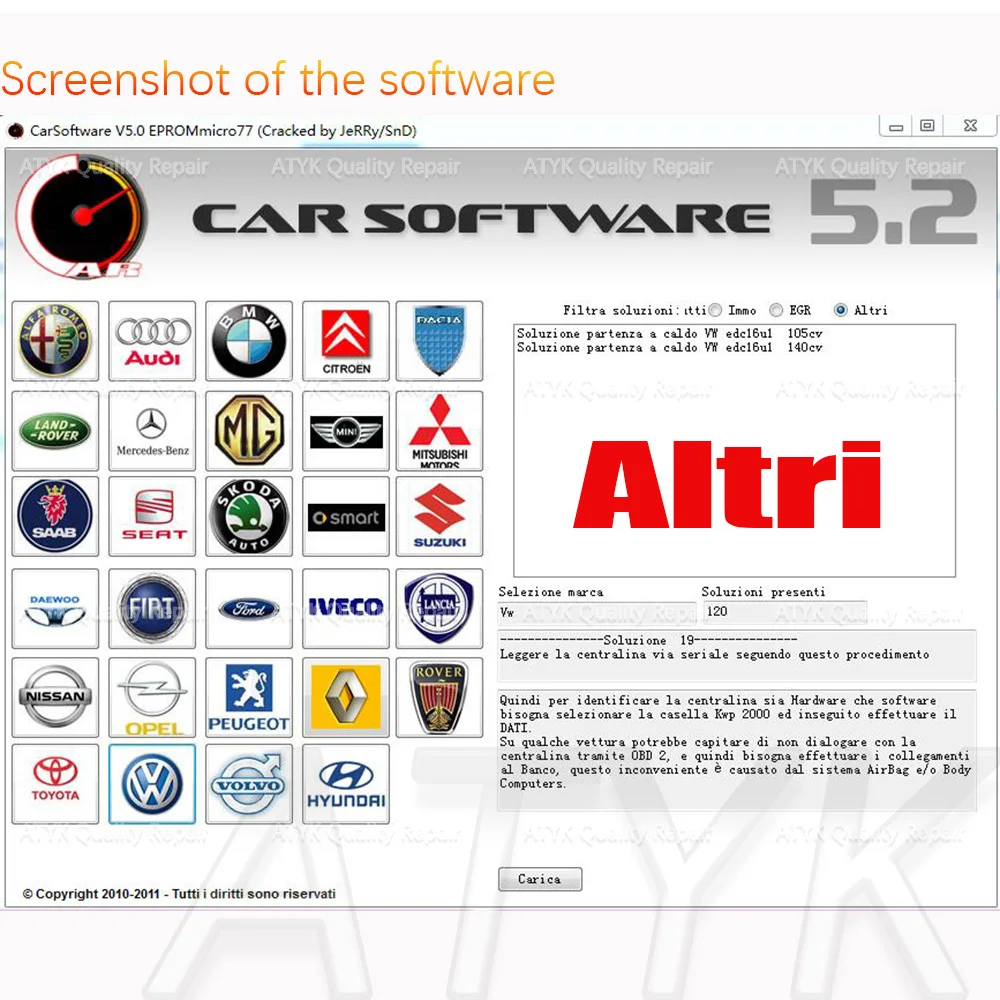Filter solutions by EGR radio button
Image resolution: width=1000 pixels, height=1000 pixels.
776,311
